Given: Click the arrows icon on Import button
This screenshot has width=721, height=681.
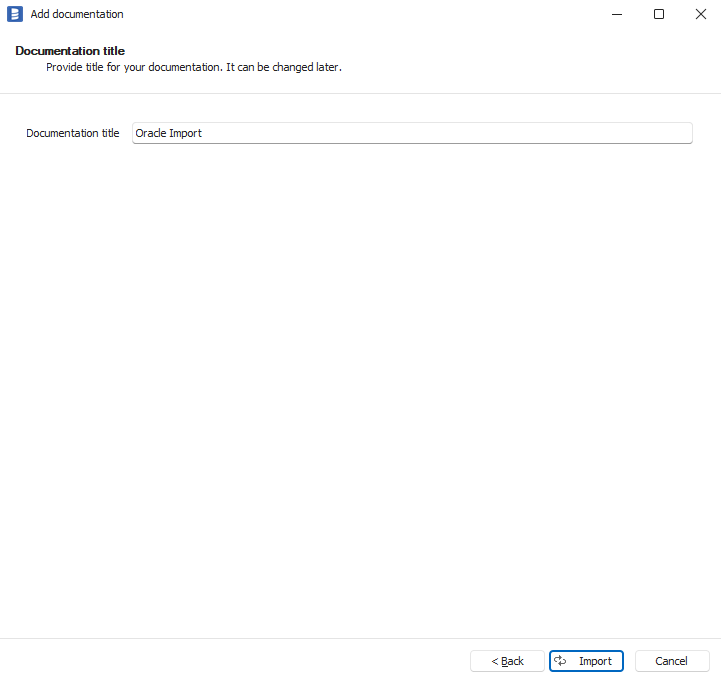Looking at the screenshot, I should coord(561,661).
